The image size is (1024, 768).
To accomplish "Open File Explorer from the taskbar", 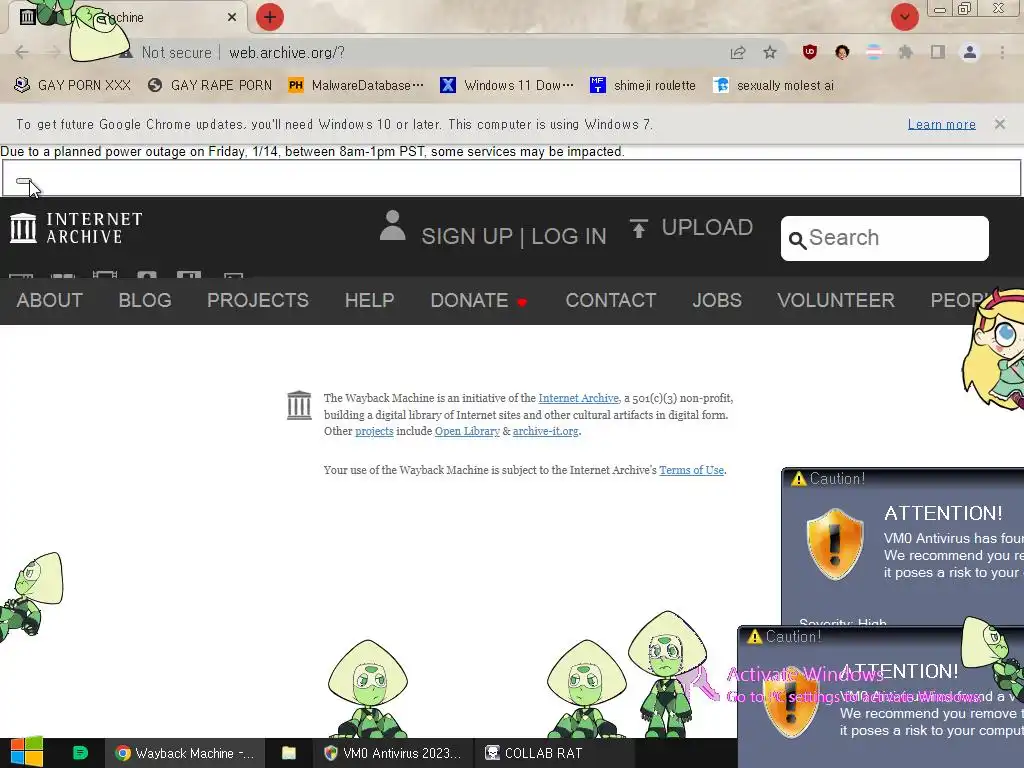I will (289, 753).
